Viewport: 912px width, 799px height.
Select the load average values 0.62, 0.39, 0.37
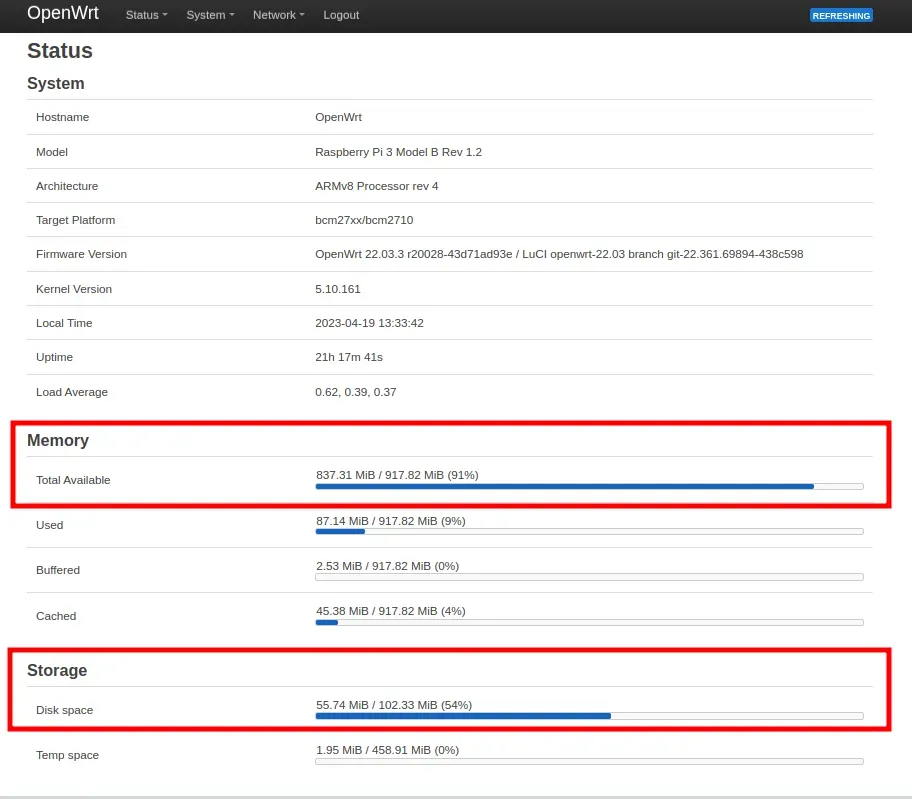click(x=356, y=392)
